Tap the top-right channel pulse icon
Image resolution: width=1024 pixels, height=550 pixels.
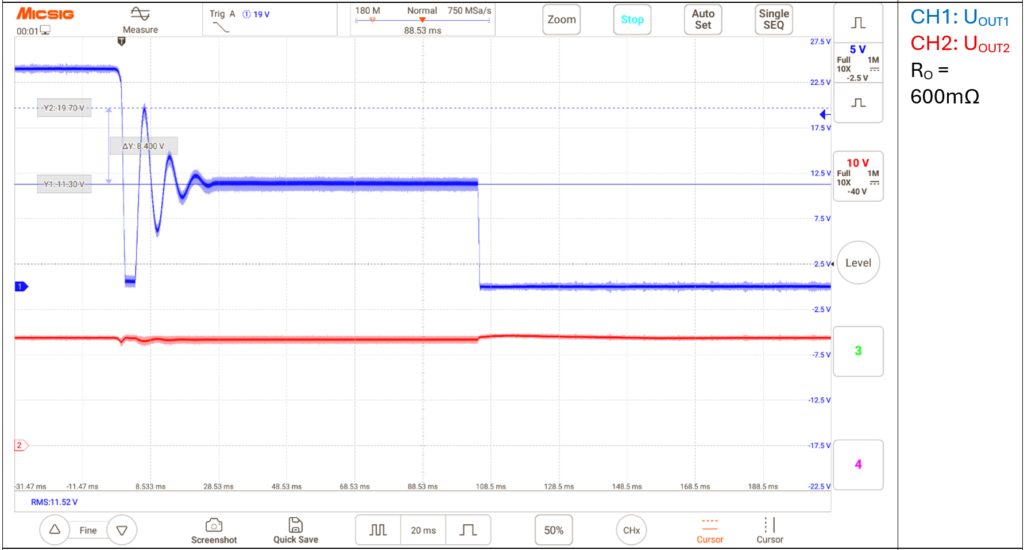858,23
